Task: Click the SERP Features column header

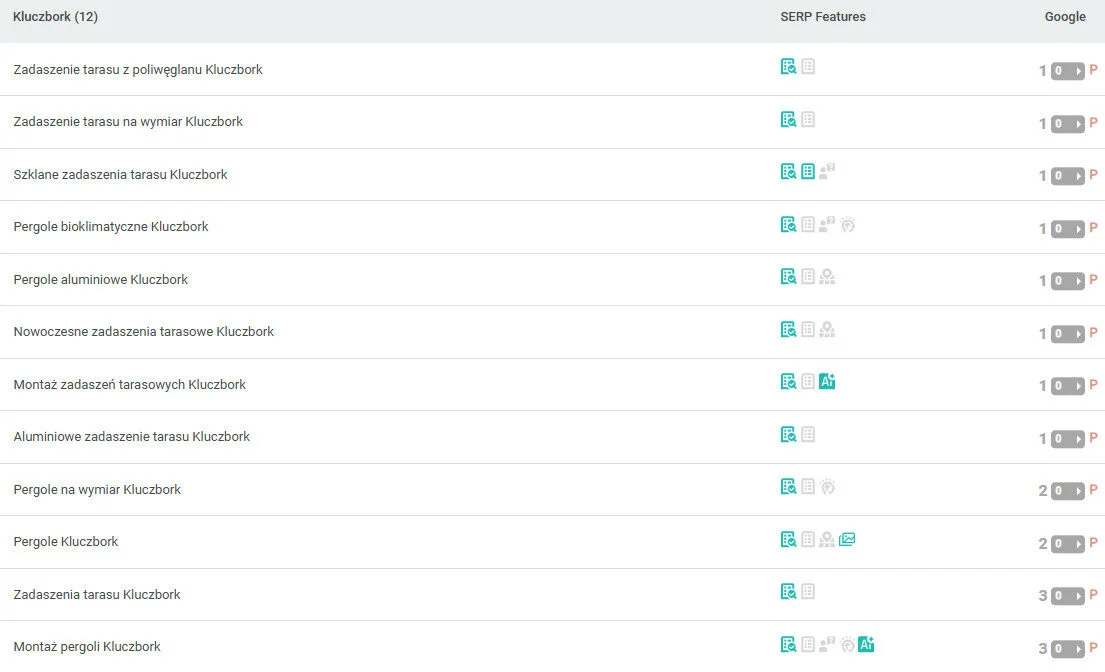Action: (x=823, y=17)
